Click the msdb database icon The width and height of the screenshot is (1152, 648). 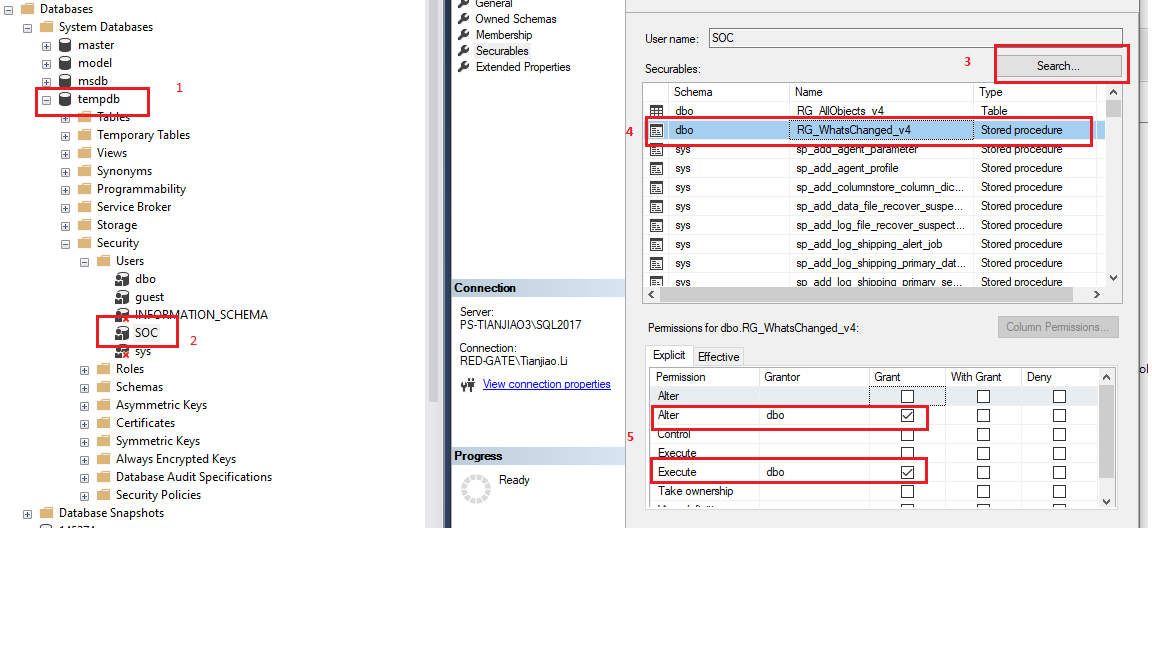click(x=65, y=81)
